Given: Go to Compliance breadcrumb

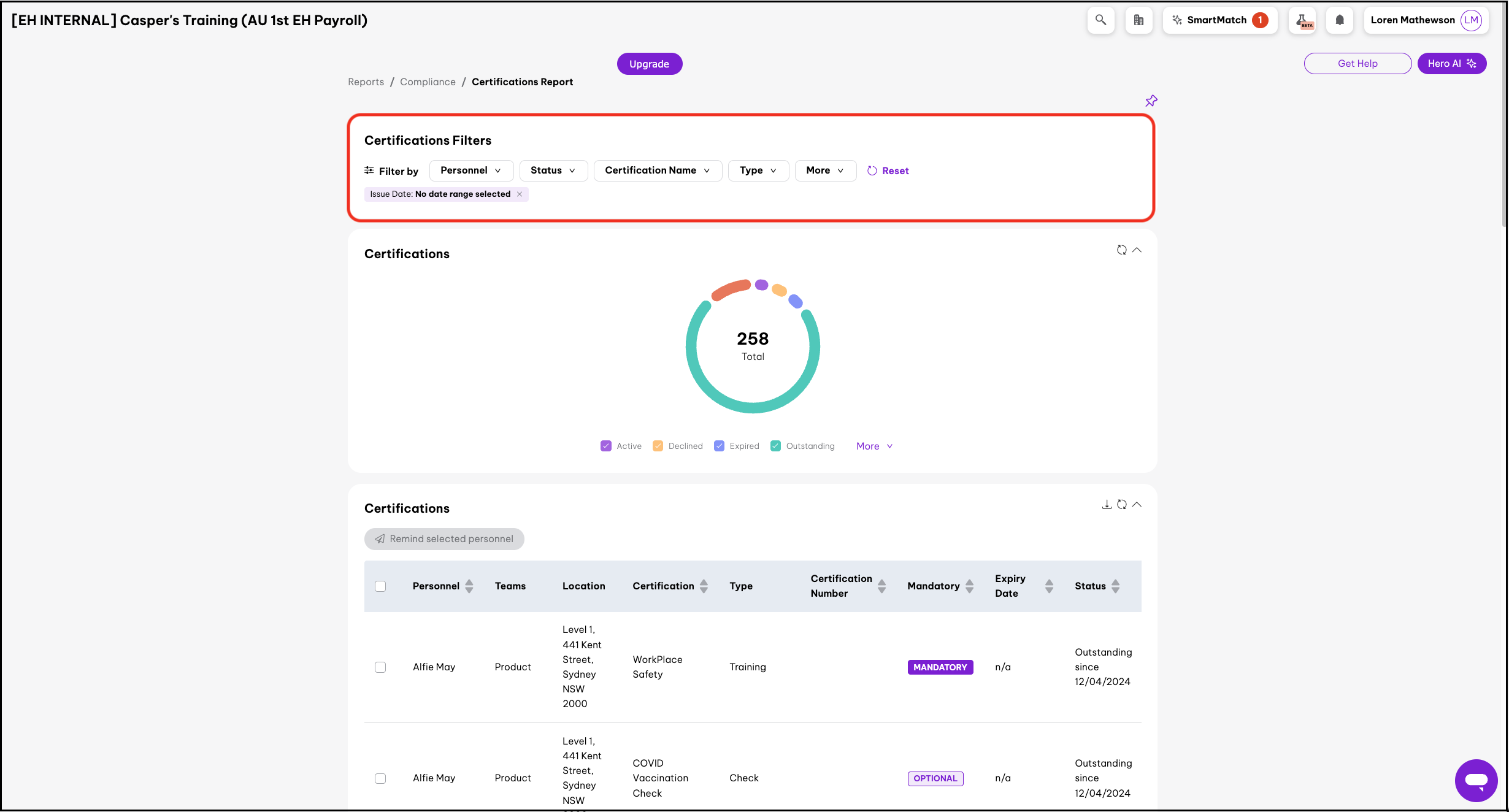Looking at the screenshot, I should tap(428, 82).
